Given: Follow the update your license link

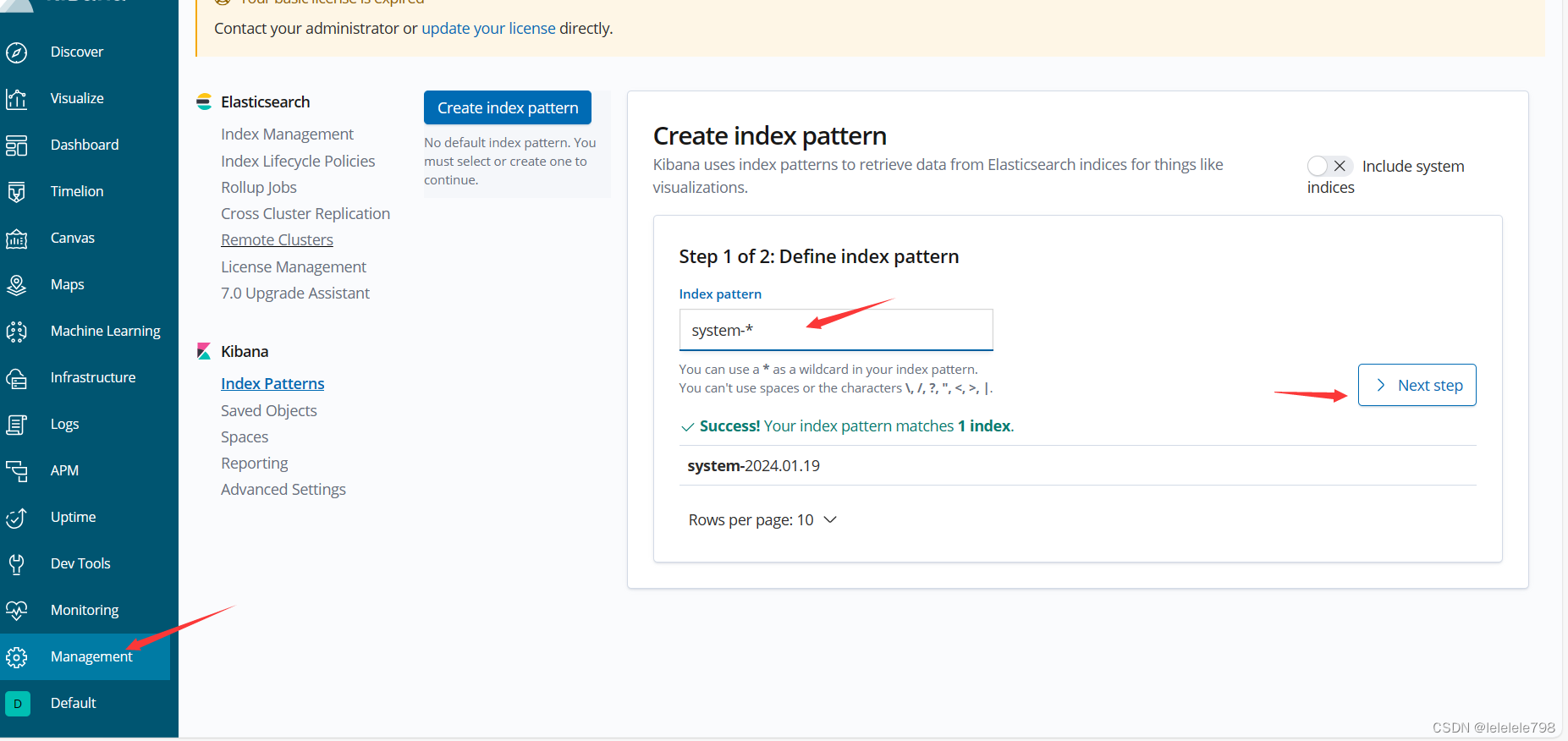Looking at the screenshot, I should (488, 28).
